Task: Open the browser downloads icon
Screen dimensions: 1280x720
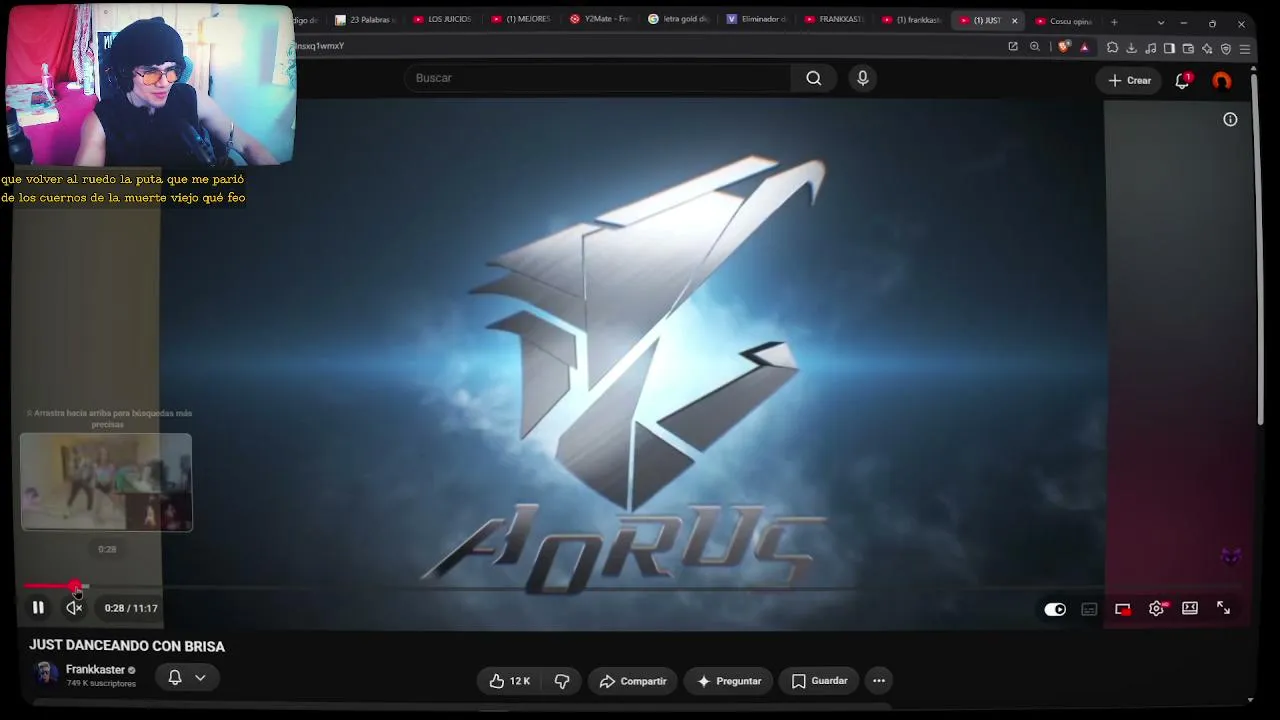Action: [x=1131, y=48]
